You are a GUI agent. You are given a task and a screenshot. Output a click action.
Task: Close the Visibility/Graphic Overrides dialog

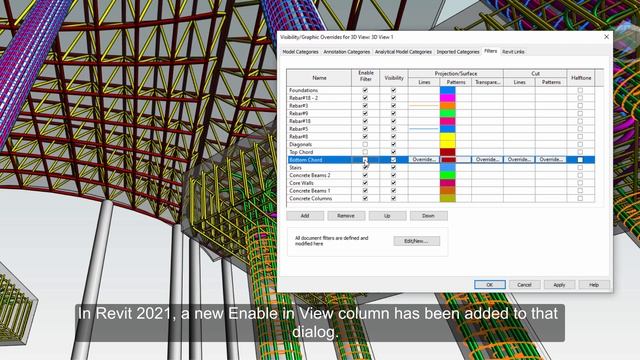pyautogui.click(x=606, y=37)
